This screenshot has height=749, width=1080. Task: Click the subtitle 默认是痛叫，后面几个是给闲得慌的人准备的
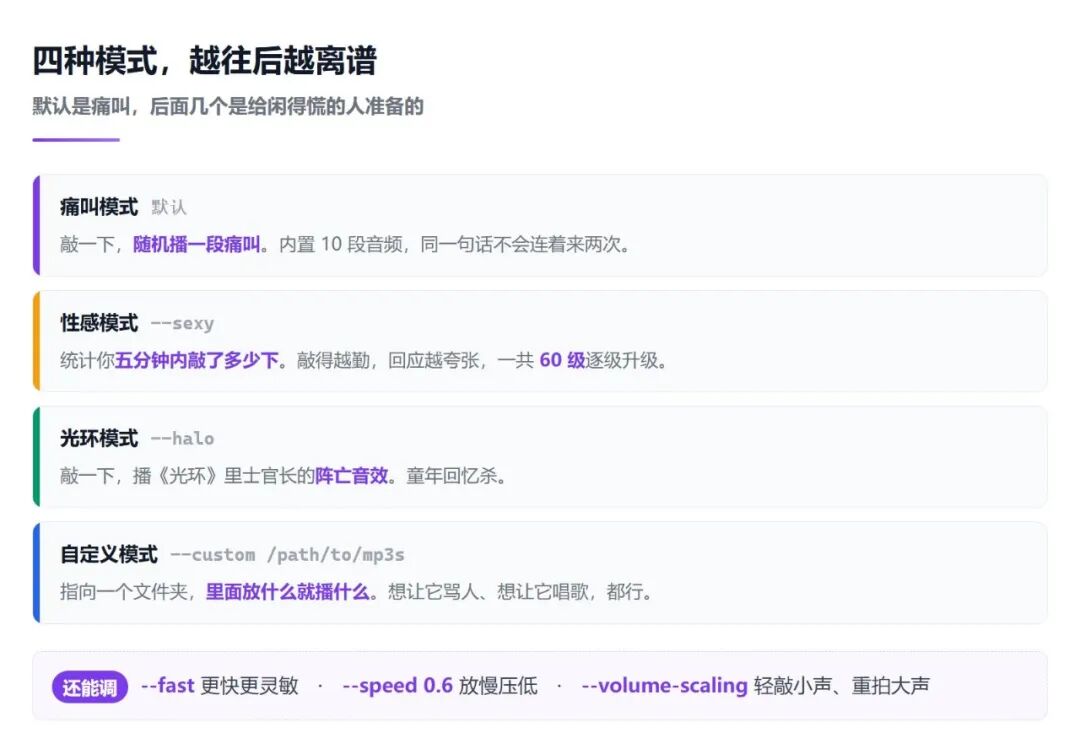click(x=228, y=106)
